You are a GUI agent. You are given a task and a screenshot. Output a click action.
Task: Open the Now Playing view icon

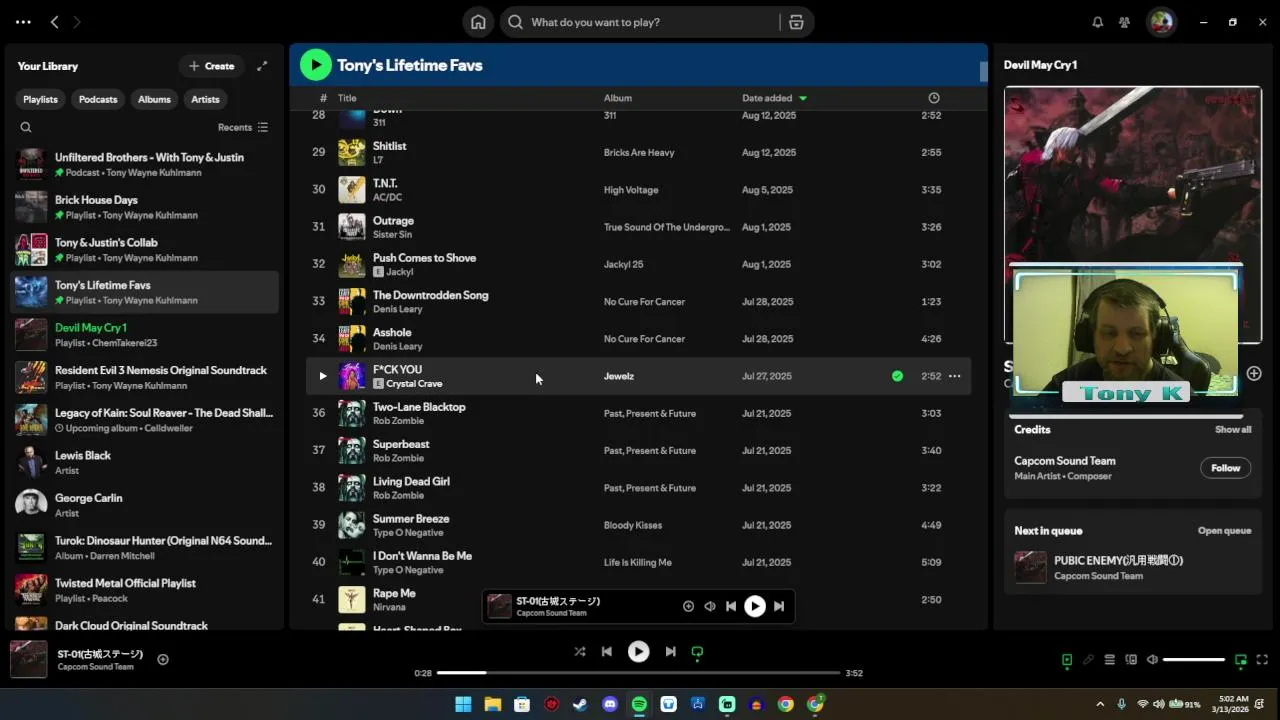[1066, 660]
